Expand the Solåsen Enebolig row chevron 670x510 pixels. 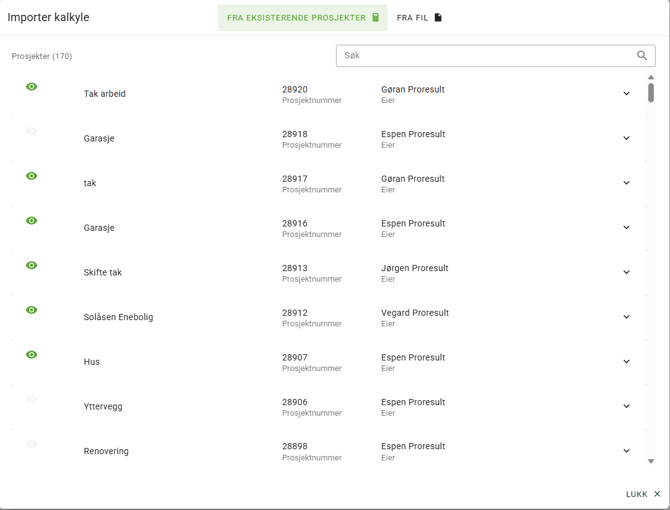coord(626,317)
